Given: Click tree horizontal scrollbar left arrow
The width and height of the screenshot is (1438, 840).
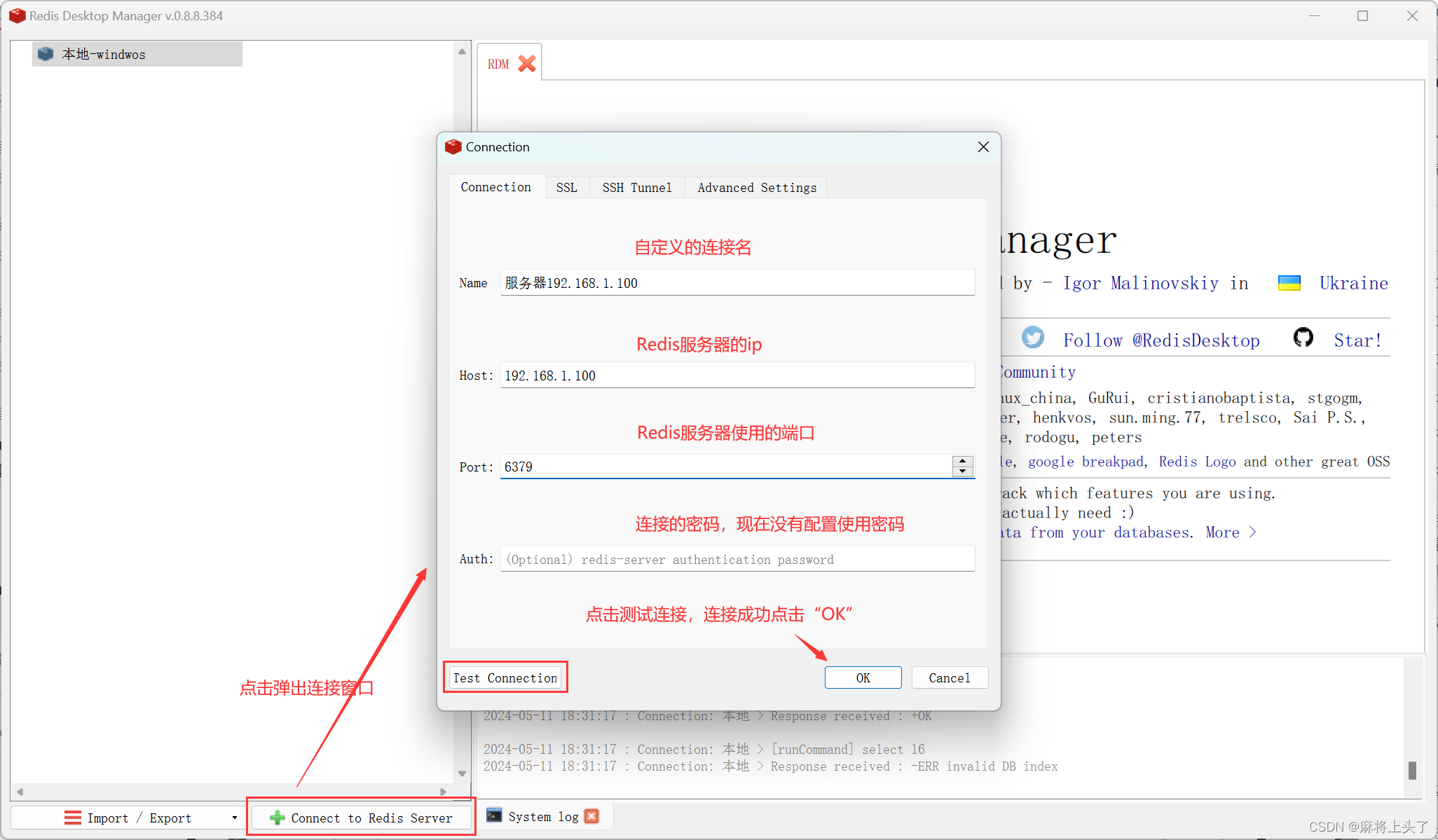Looking at the screenshot, I should point(20,792).
